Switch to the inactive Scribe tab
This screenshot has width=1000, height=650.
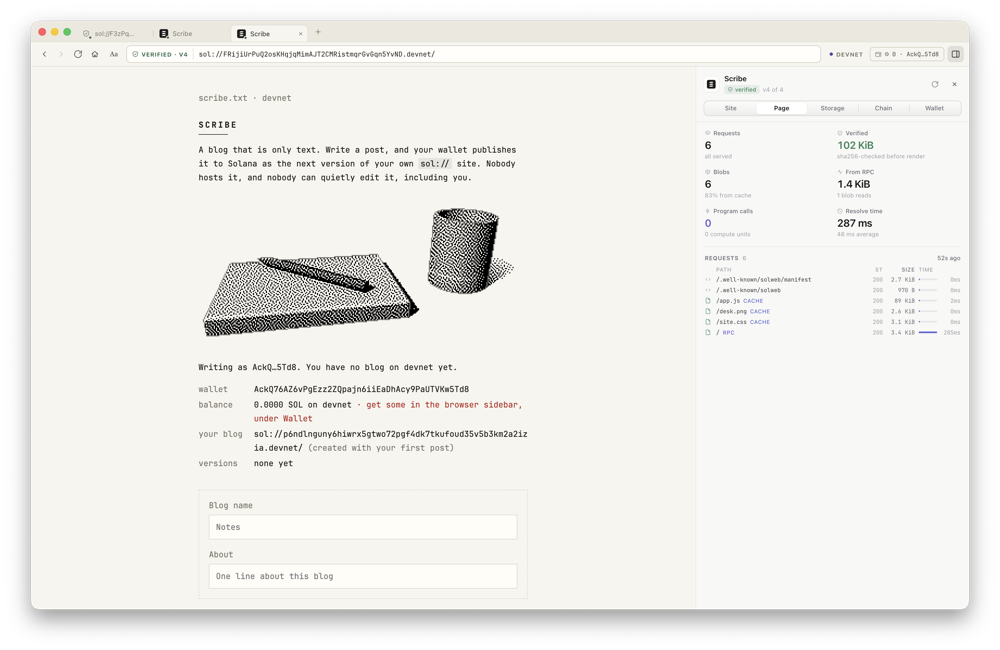click(182, 33)
